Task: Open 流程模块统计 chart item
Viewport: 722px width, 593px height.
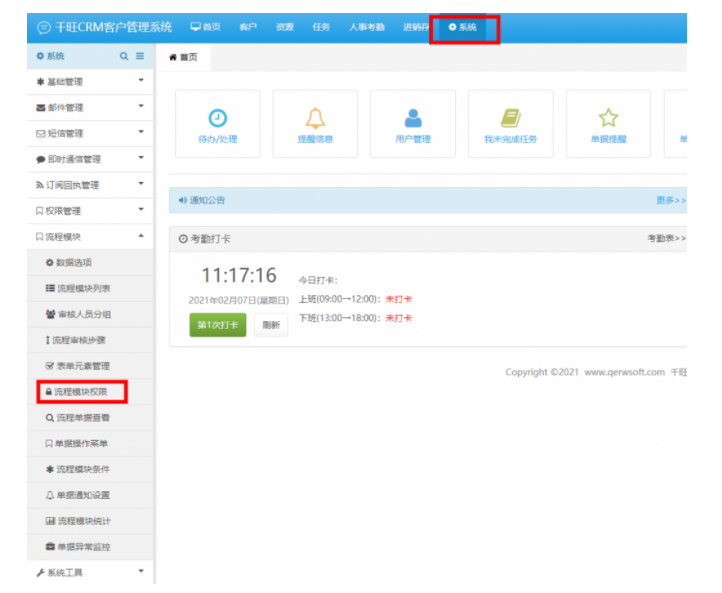Action: [90, 521]
